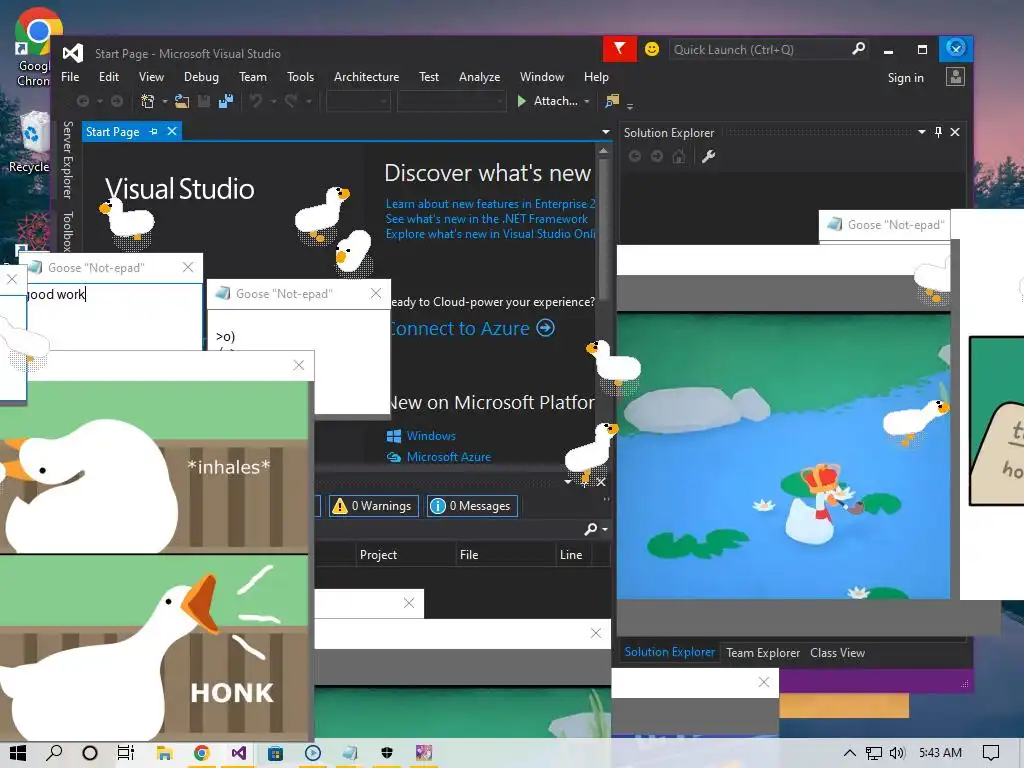Open the Architecture menu
This screenshot has width=1024, height=768.
[x=366, y=76]
